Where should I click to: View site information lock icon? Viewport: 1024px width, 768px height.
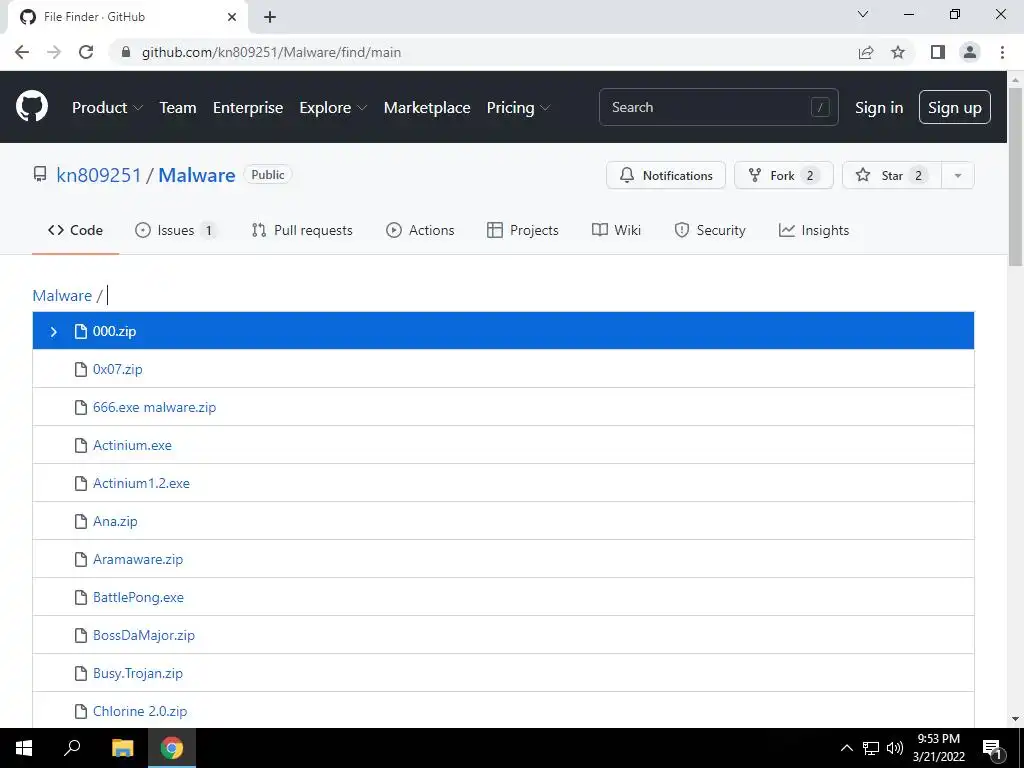tap(126, 52)
